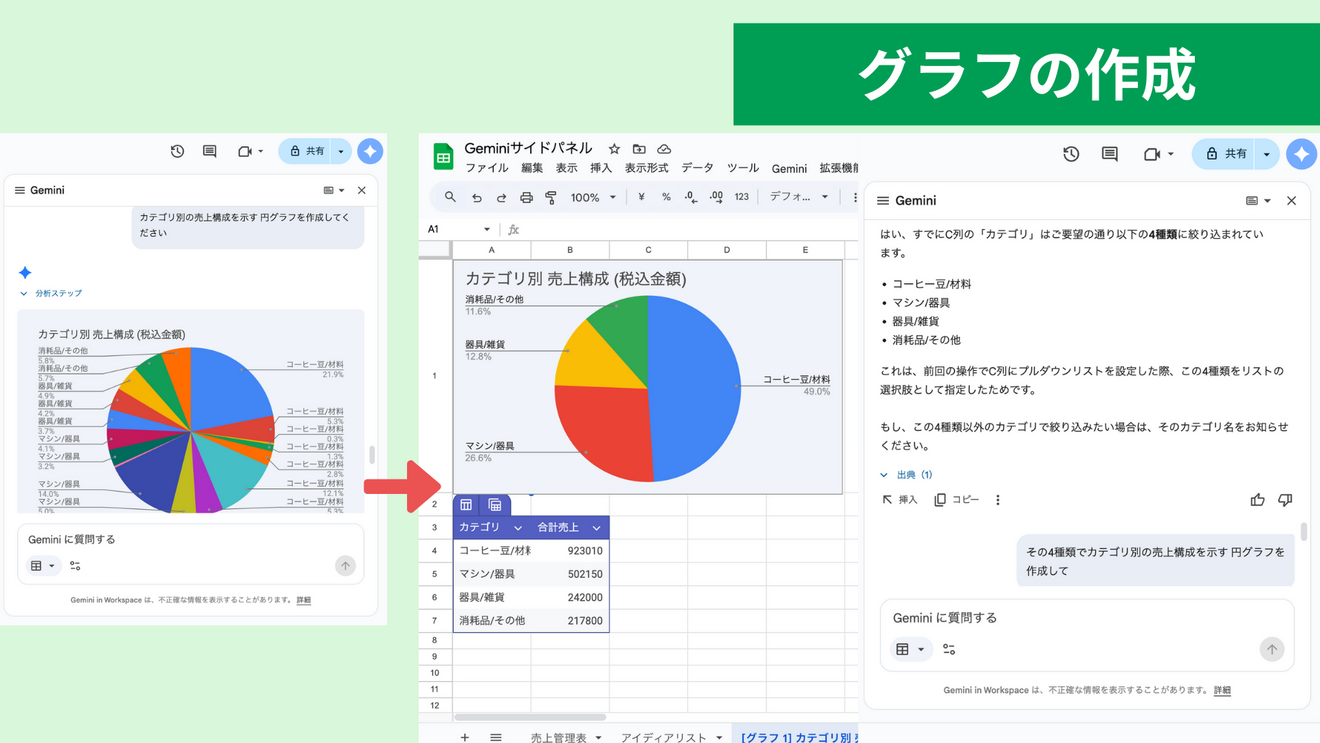Decrease decimal places
The width and height of the screenshot is (1320, 743).
pos(691,198)
